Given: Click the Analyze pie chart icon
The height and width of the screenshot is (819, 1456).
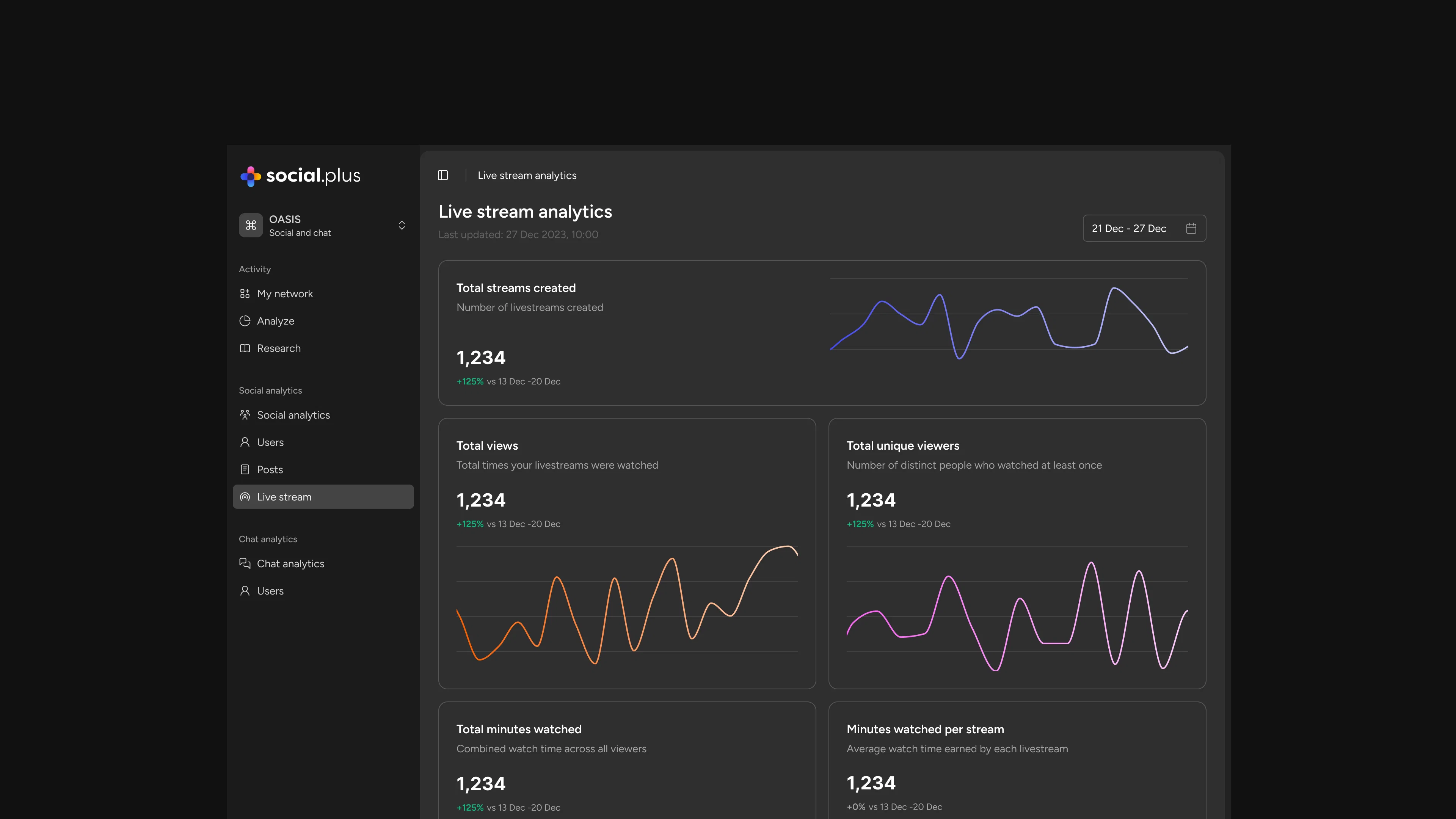Looking at the screenshot, I should coord(245,320).
